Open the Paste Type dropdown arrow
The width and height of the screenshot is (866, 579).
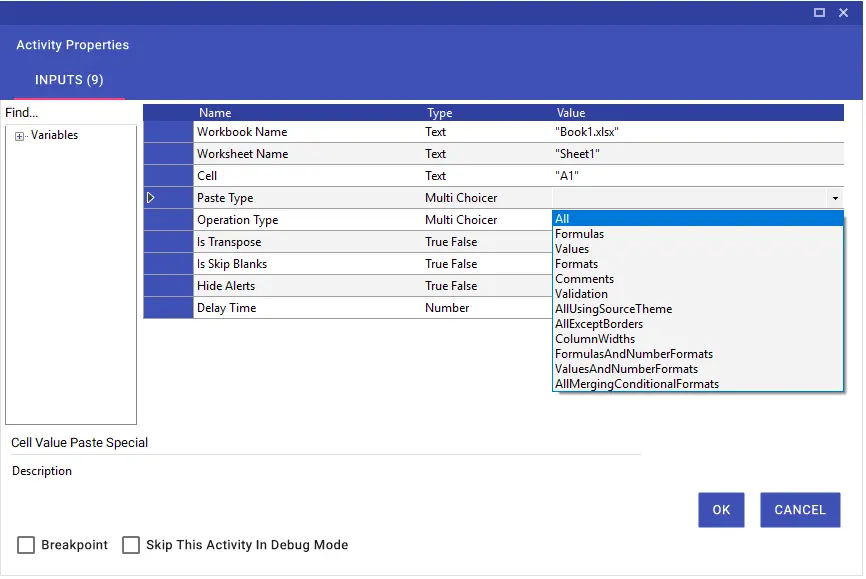tap(835, 198)
